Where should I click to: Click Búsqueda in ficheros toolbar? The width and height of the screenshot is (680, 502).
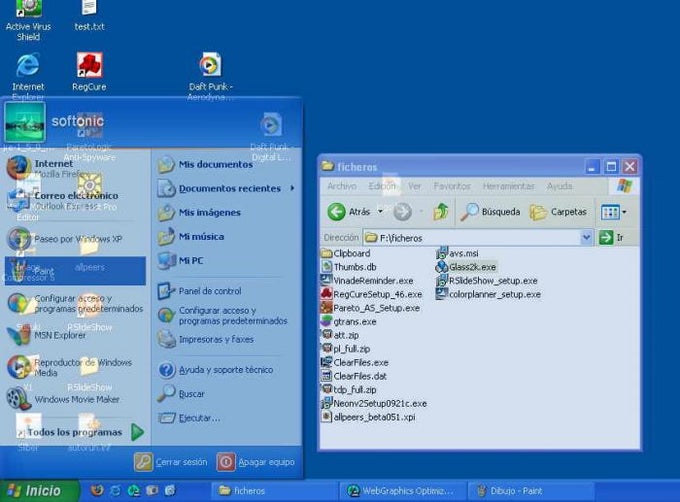490,212
